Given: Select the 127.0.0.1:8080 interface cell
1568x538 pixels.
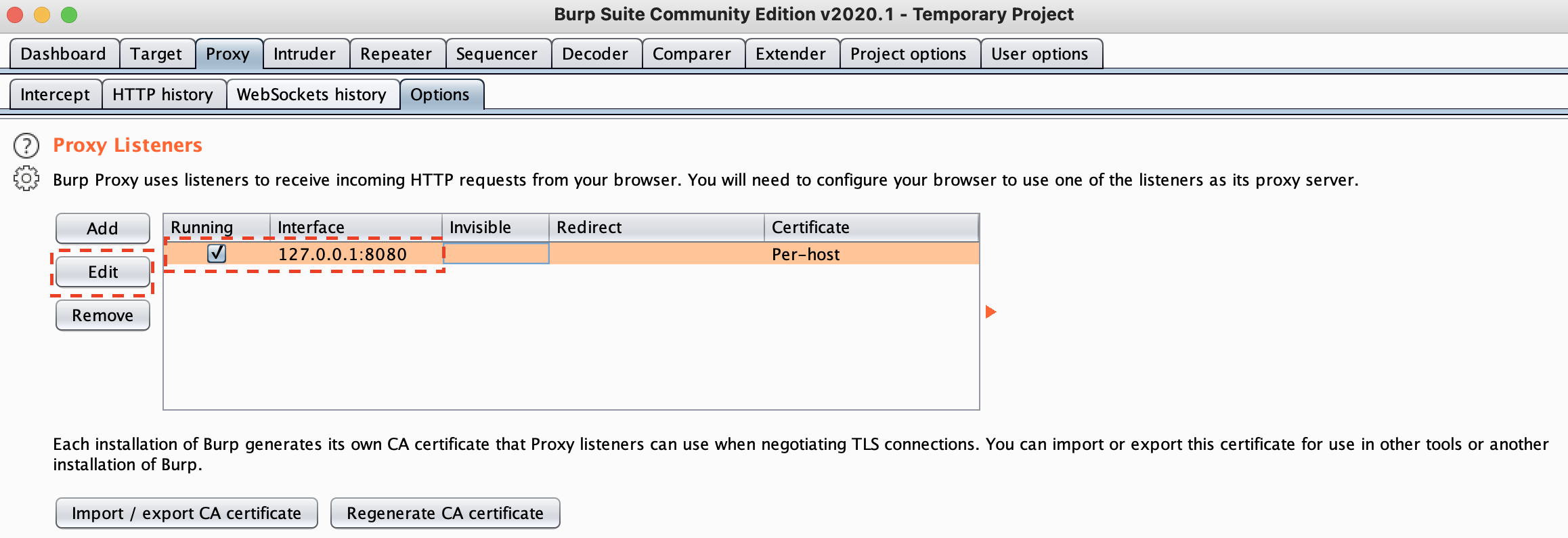Looking at the screenshot, I should [356, 254].
